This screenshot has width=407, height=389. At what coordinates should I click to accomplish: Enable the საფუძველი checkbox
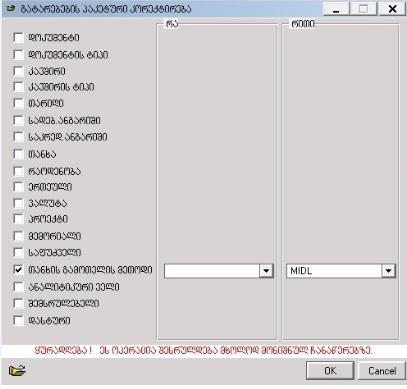[19, 253]
